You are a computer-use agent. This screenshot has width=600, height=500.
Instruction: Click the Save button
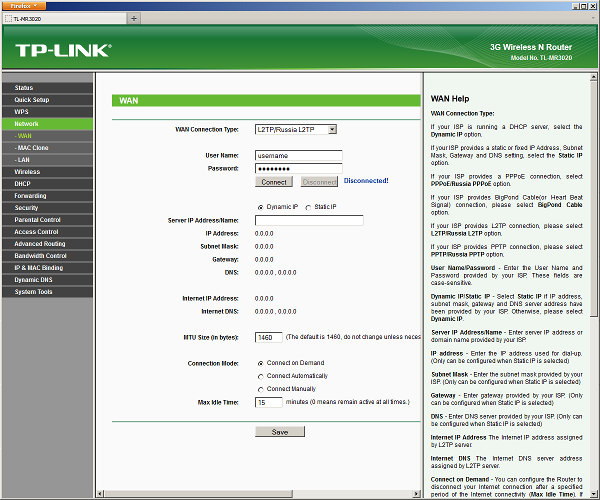coord(280,431)
